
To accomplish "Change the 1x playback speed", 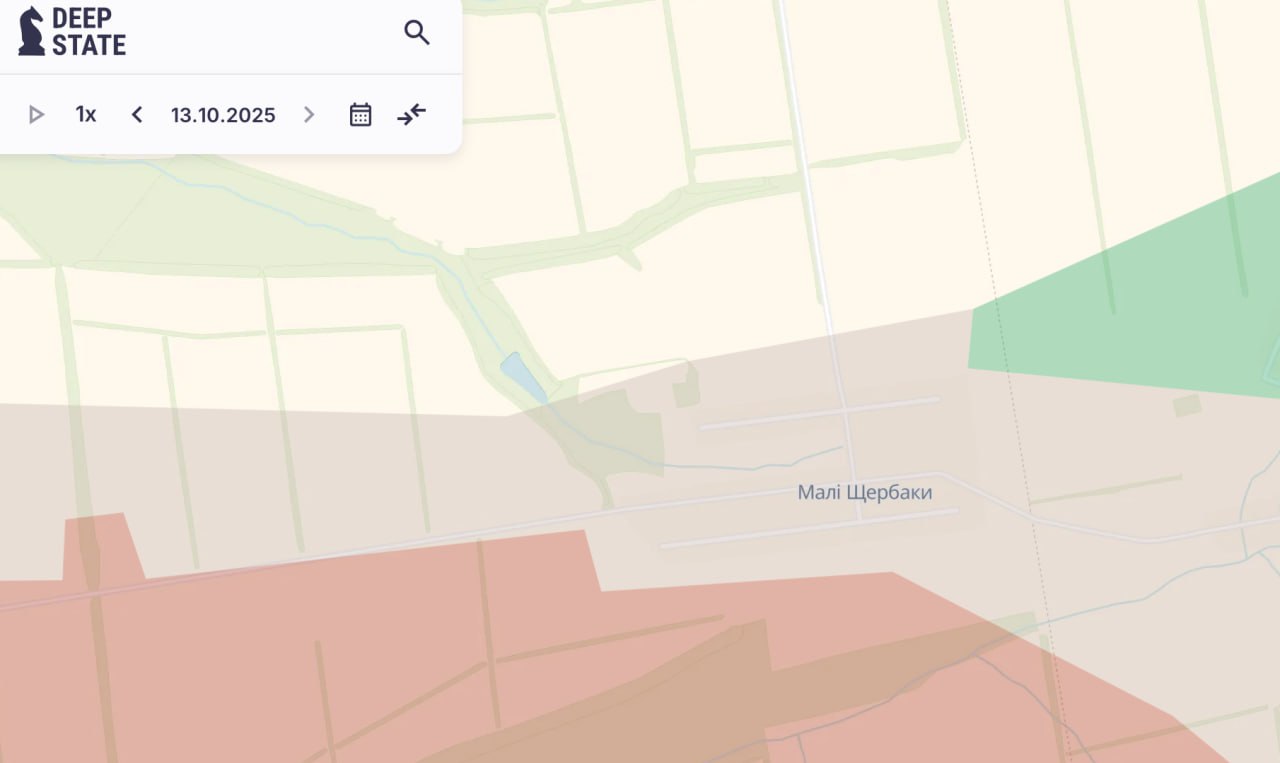I will click(86, 115).
